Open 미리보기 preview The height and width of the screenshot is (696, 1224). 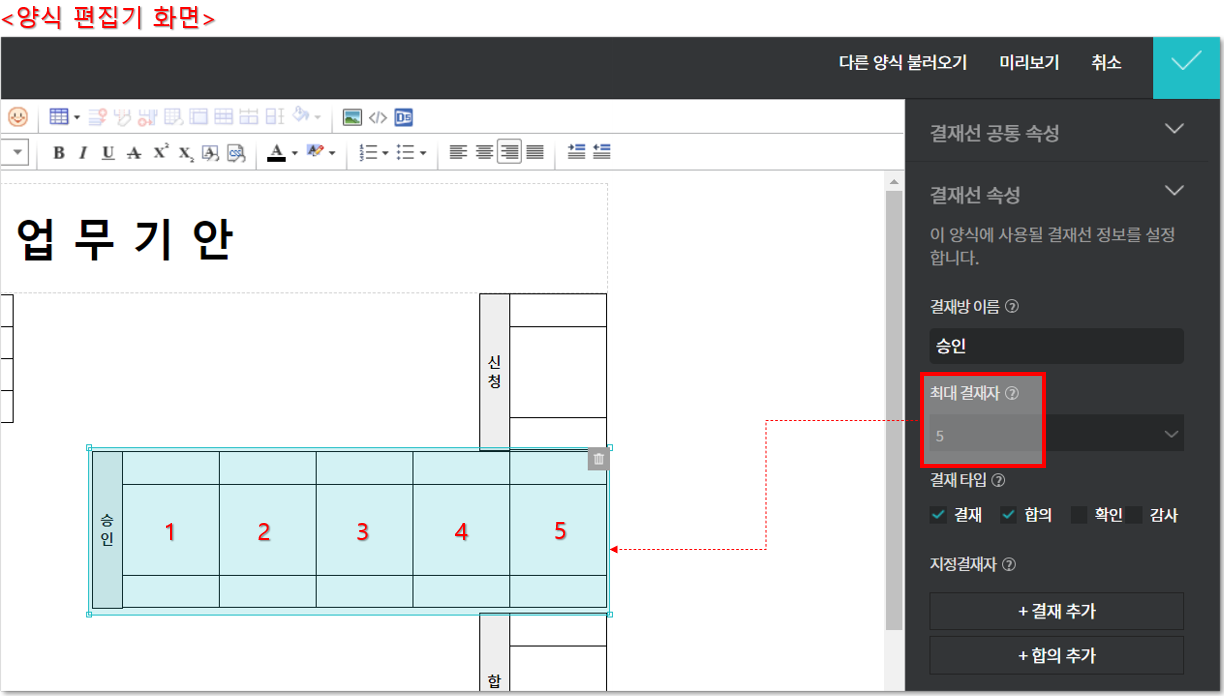pyautogui.click(x=1029, y=62)
